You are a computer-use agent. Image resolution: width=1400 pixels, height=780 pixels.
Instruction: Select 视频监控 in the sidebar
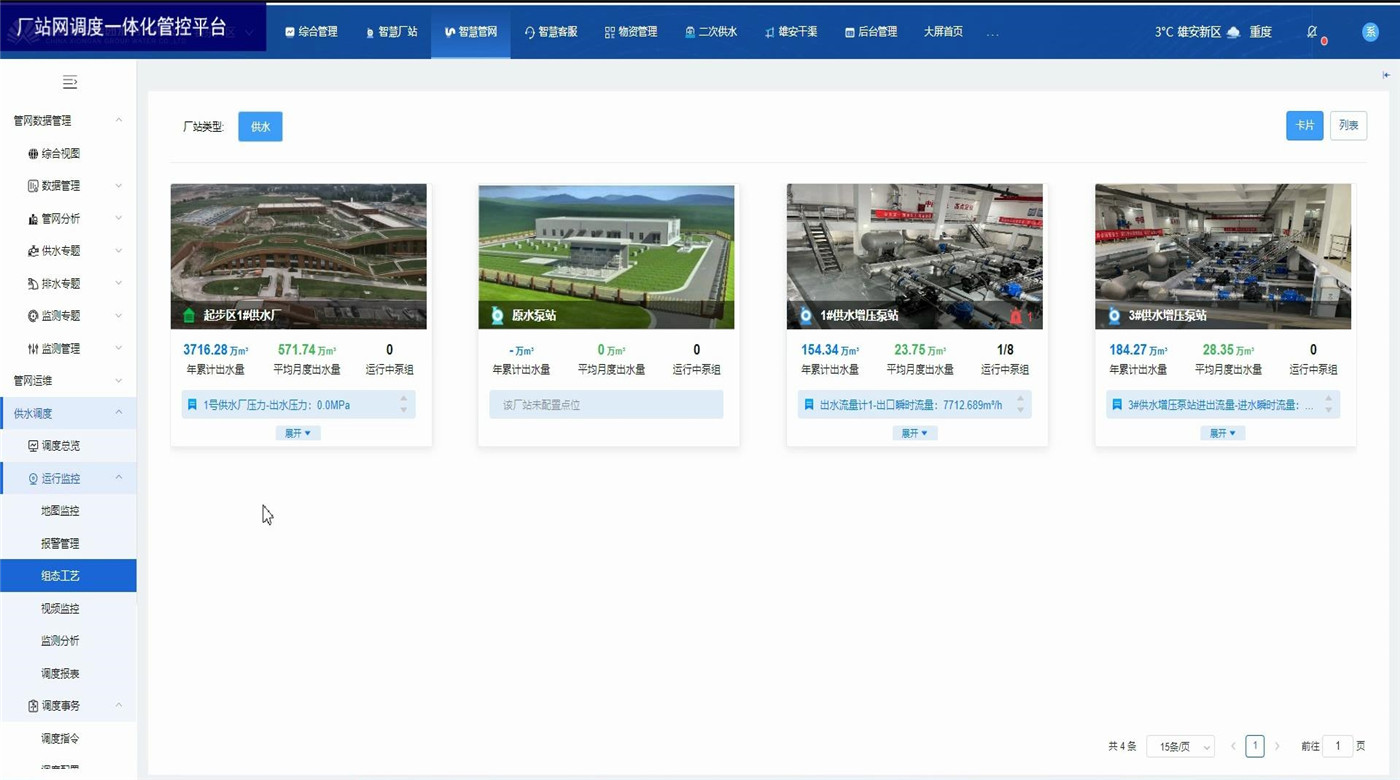pos(60,608)
